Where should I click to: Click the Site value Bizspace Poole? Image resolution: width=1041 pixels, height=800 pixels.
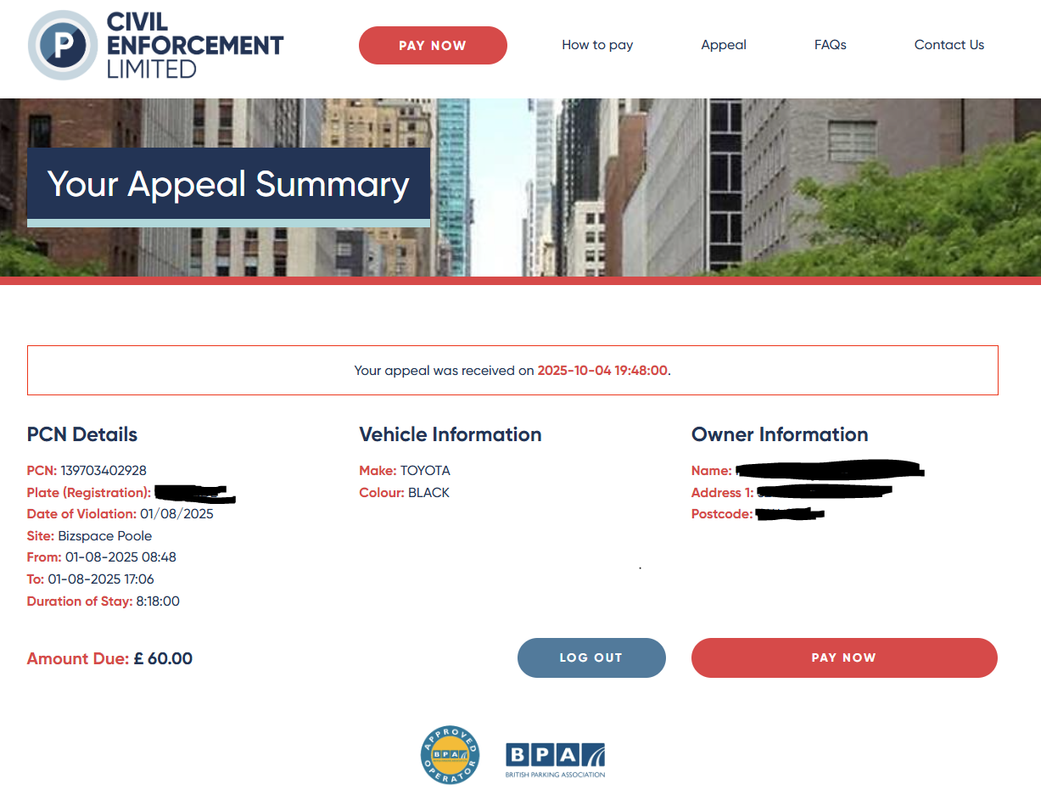click(105, 536)
